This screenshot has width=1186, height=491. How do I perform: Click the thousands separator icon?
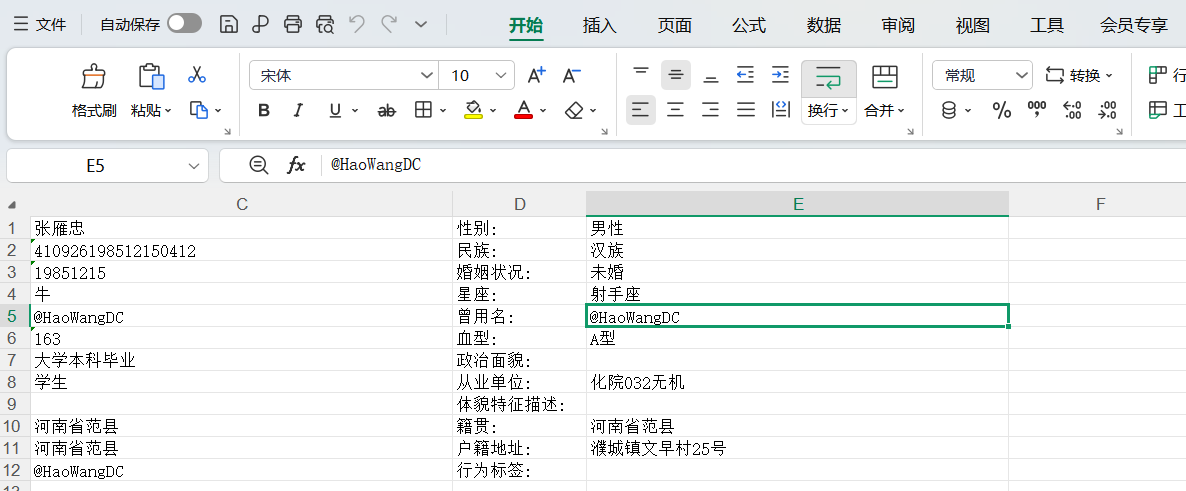(x=1037, y=110)
